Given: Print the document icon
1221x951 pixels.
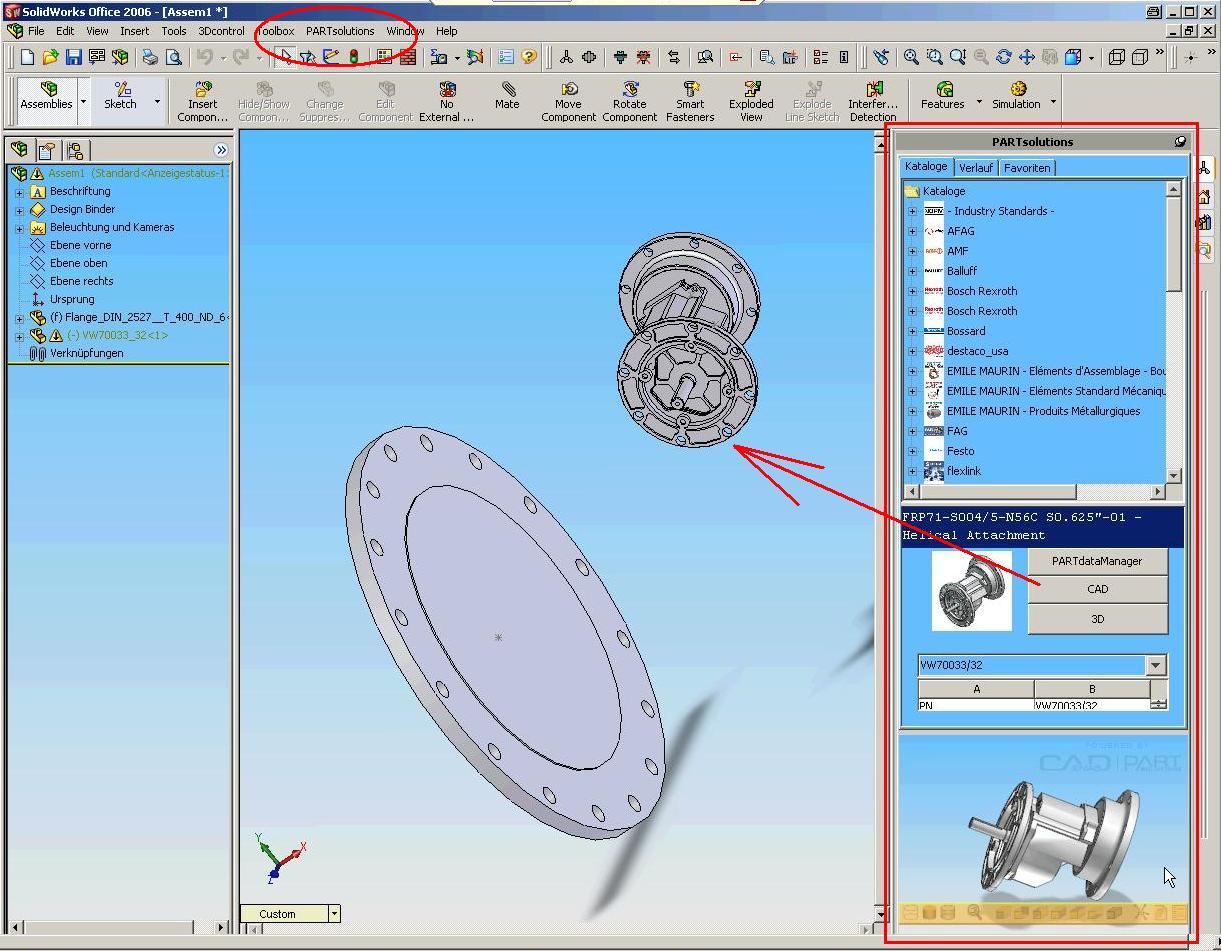Looking at the screenshot, I should click(x=149, y=58).
